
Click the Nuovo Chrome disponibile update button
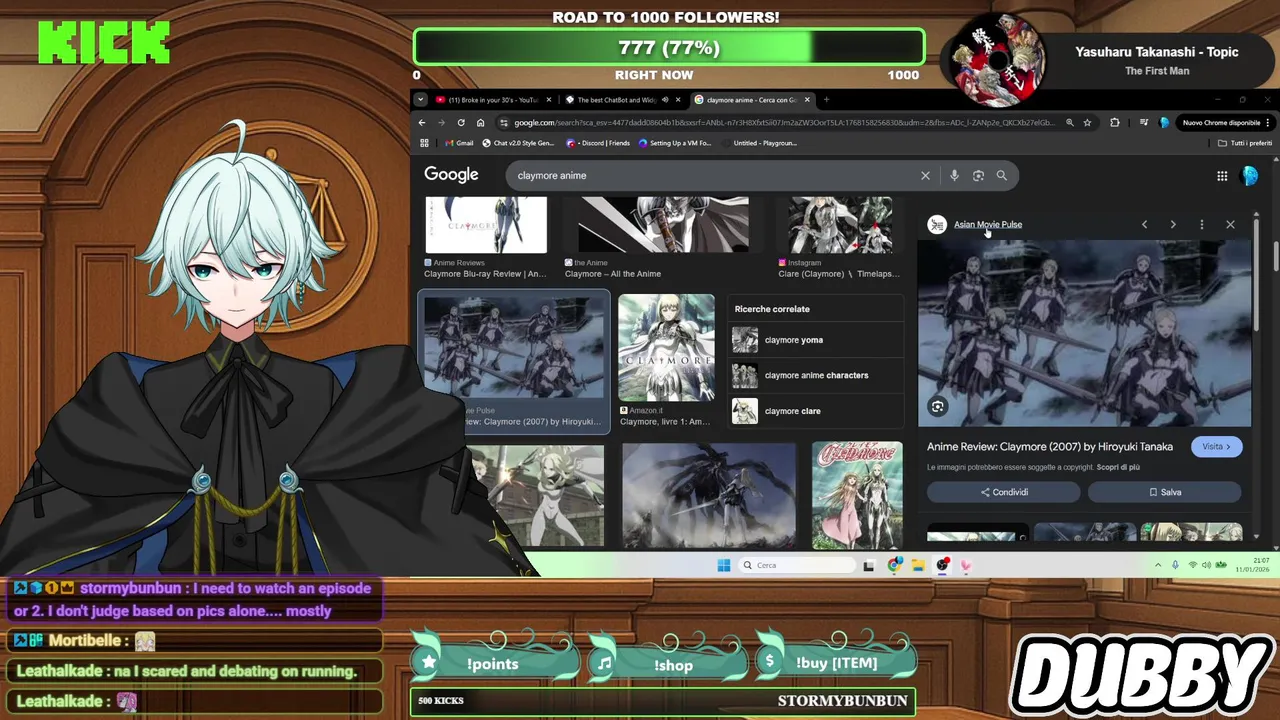pos(1226,122)
